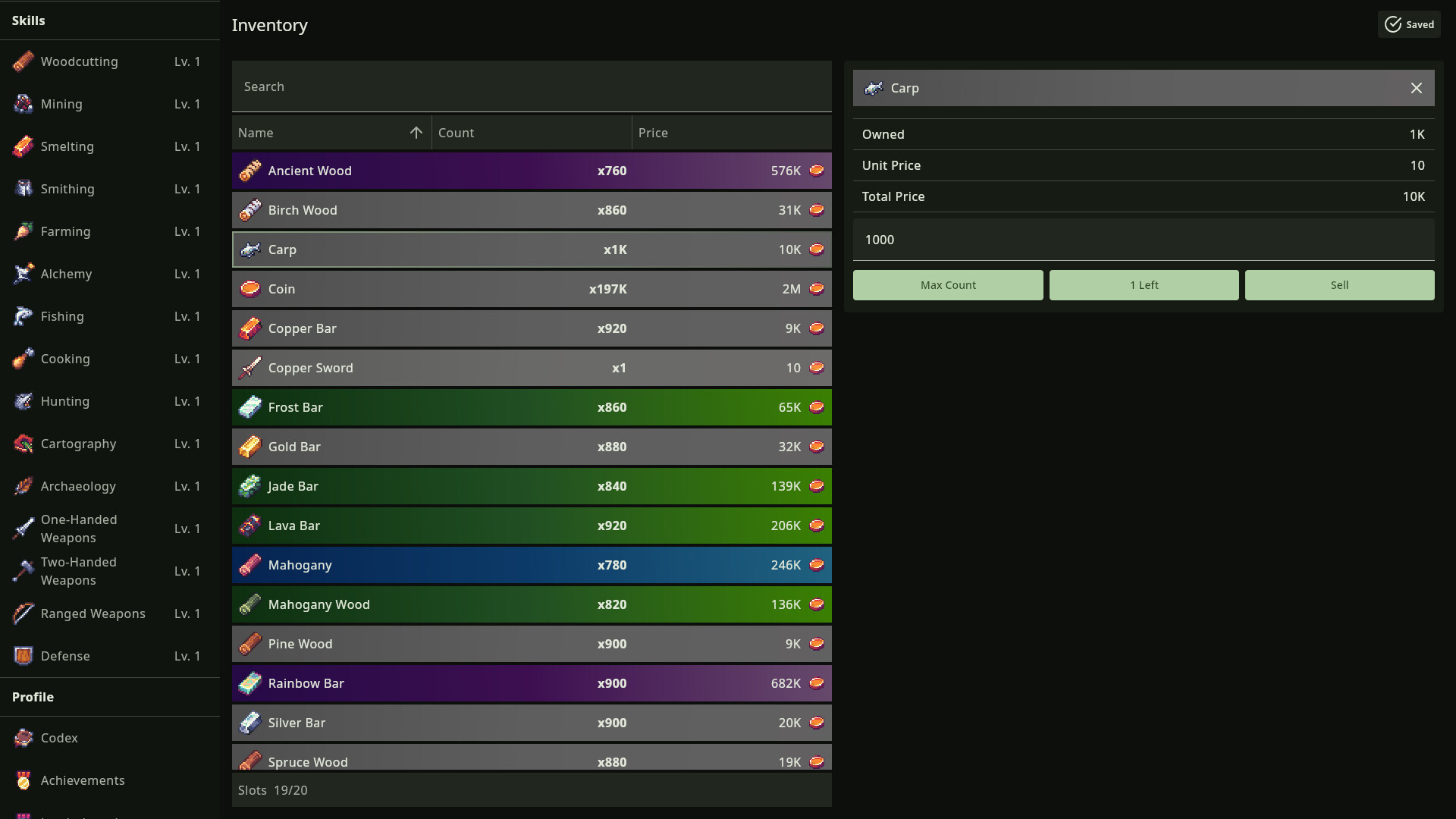The image size is (1456, 819).
Task: Click the inventory Search field
Action: pos(531,86)
